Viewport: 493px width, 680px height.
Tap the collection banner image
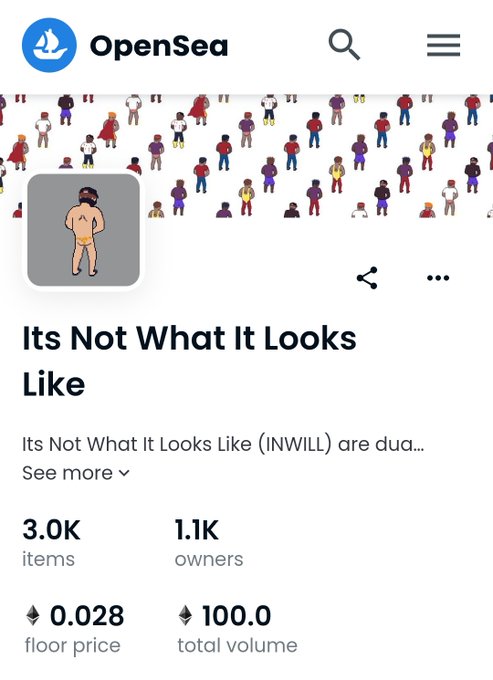point(246,155)
